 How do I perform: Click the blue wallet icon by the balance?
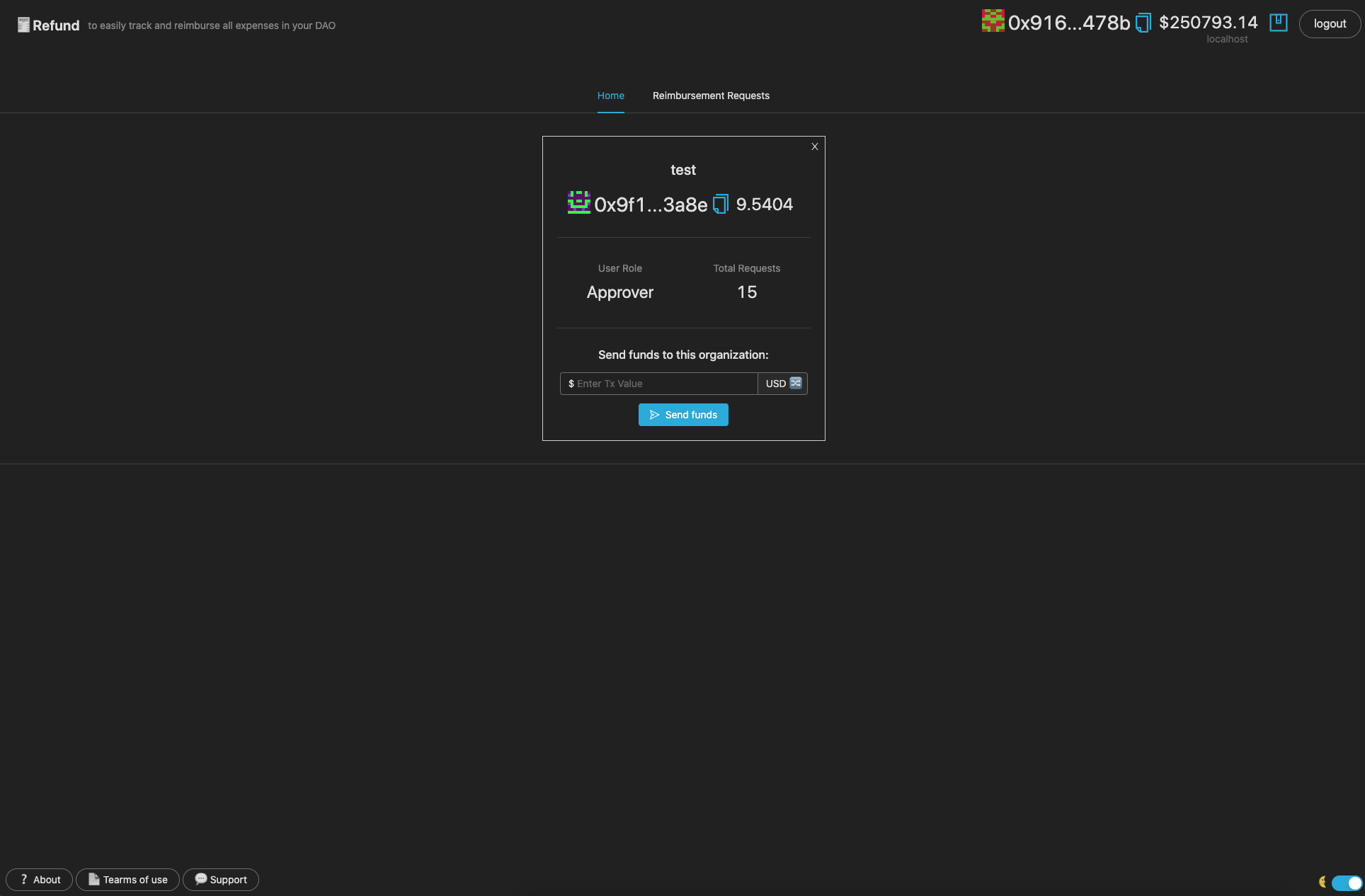coord(1279,23)
